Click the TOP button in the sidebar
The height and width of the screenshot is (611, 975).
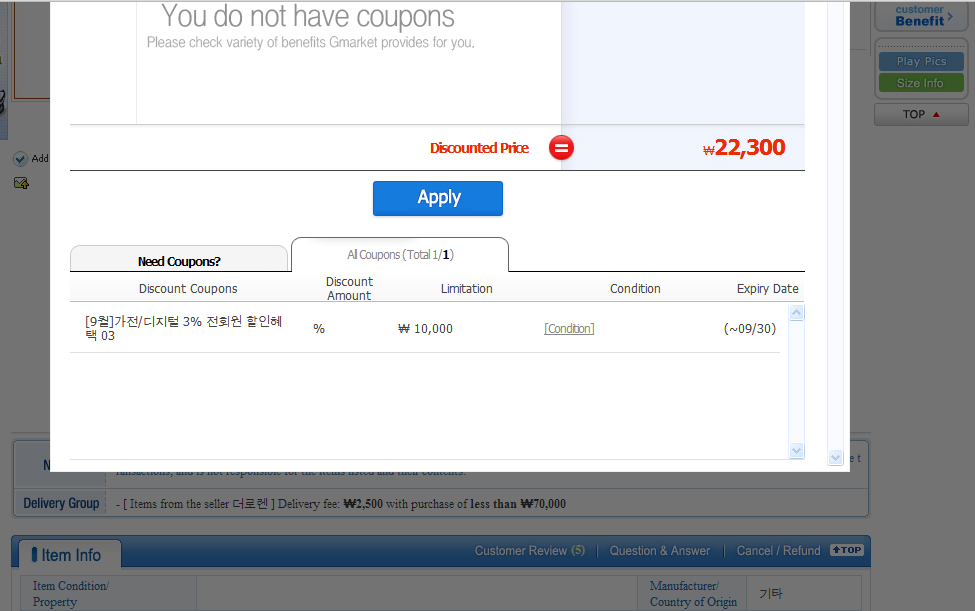[922, 114]
